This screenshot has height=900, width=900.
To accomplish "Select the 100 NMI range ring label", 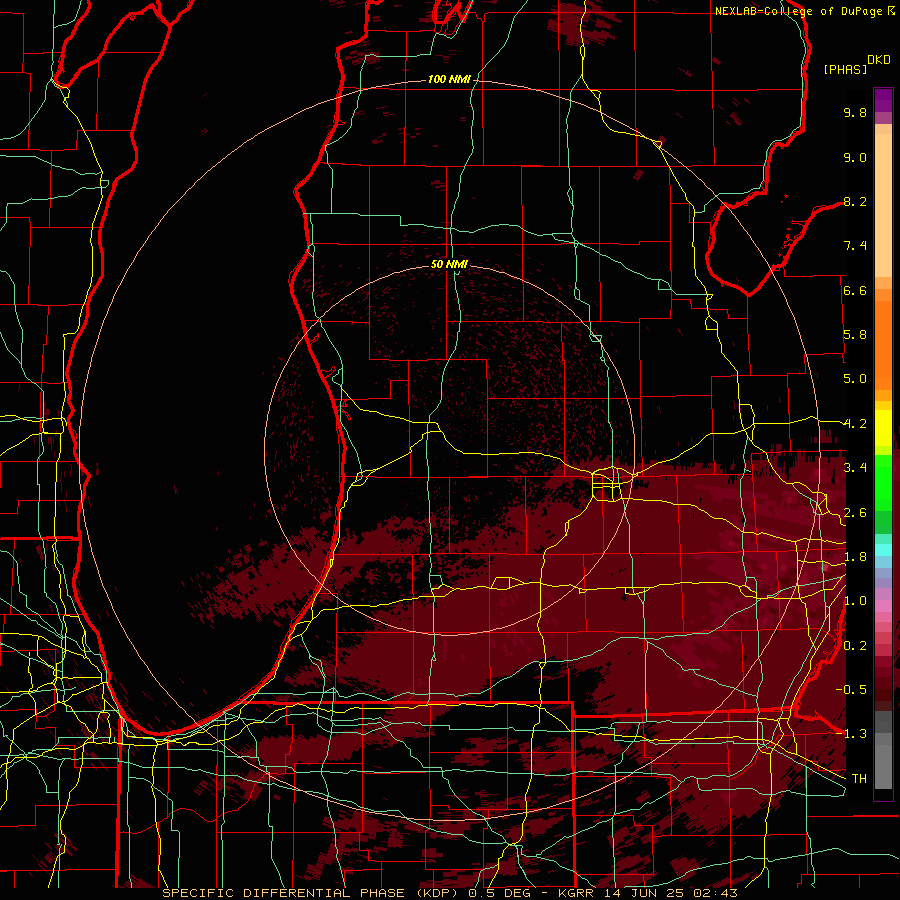I will [x=449, y=79].
